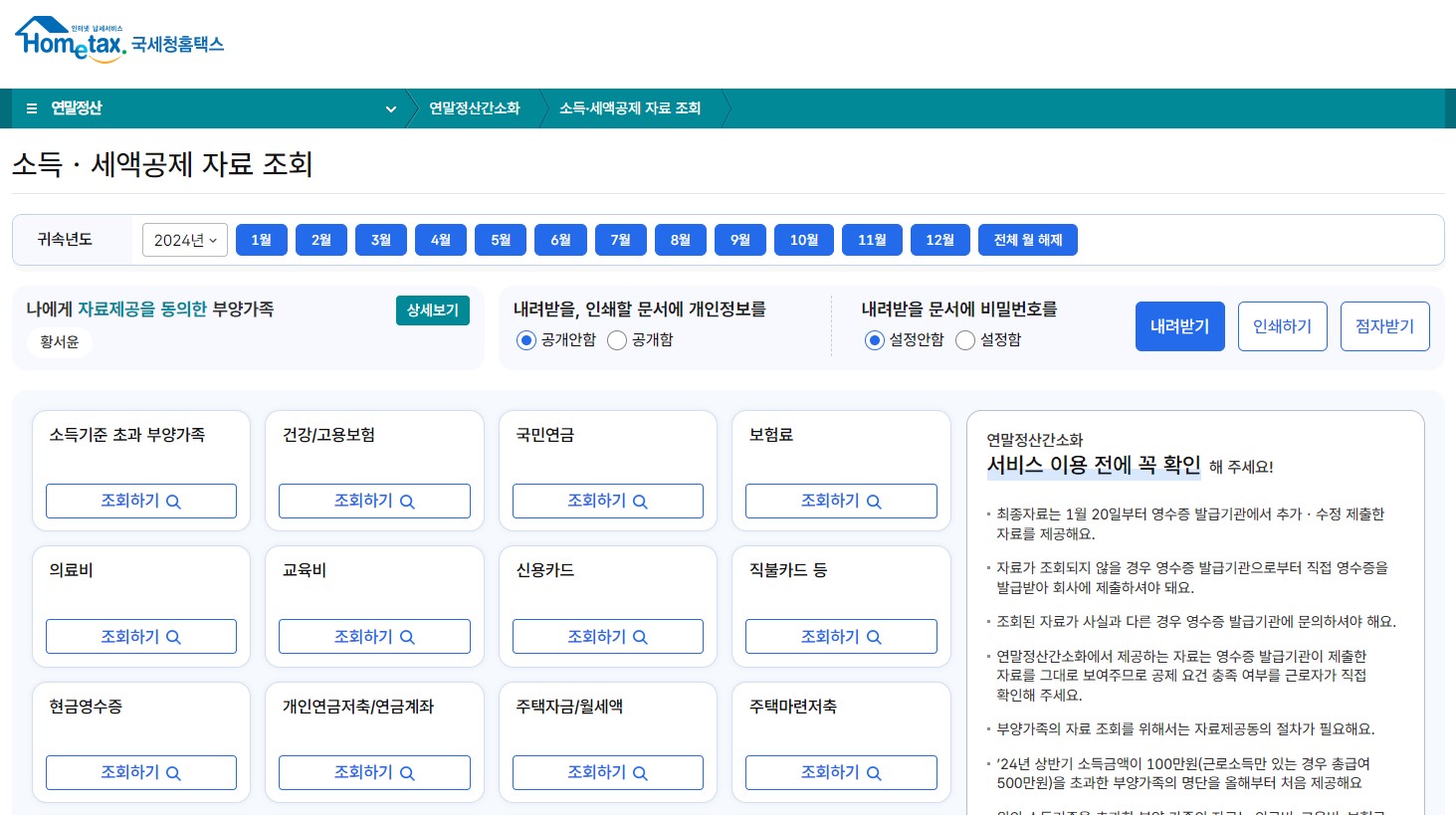Screen dimensions: 1456x815
Task: Open 상세보기 for consented dependents
Action: pyautogui.click(x=432, y=309)
